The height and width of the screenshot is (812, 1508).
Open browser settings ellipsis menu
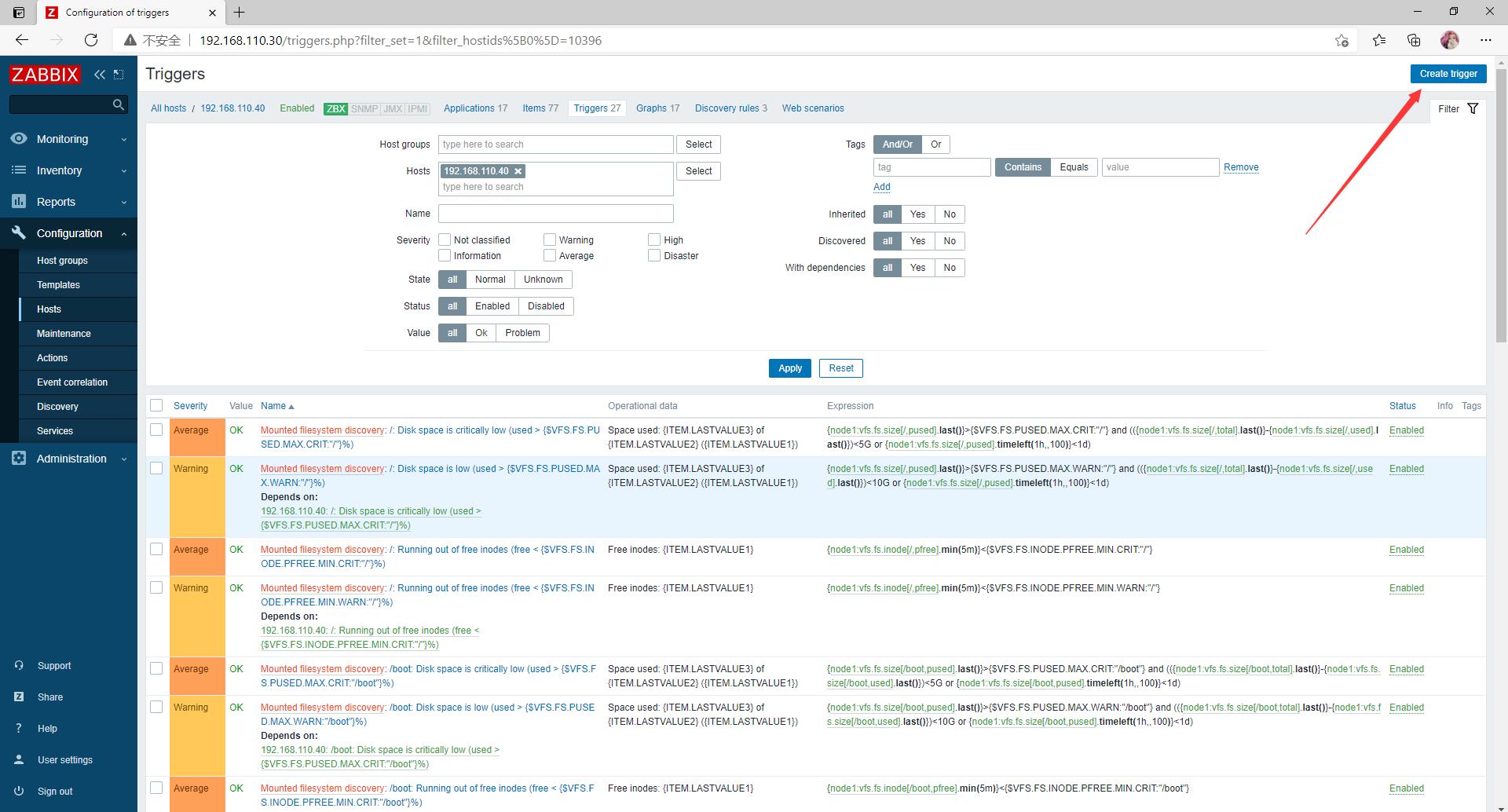point(1485,40)
